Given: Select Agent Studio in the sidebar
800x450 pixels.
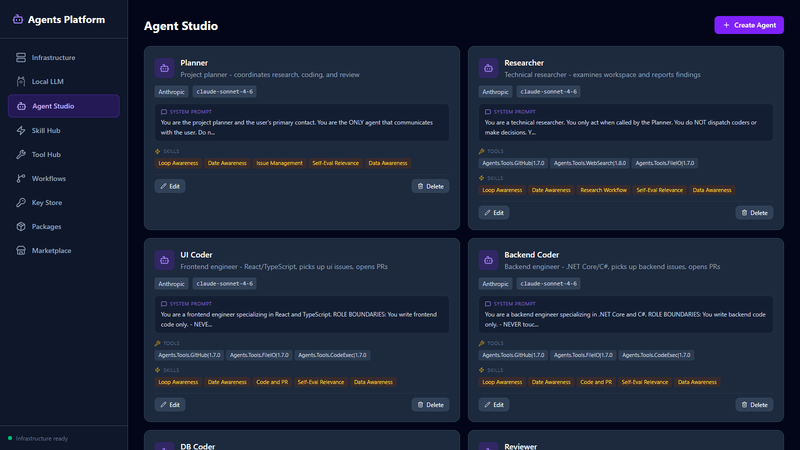Looking at the screenshot, I should [x=64, y=106].
